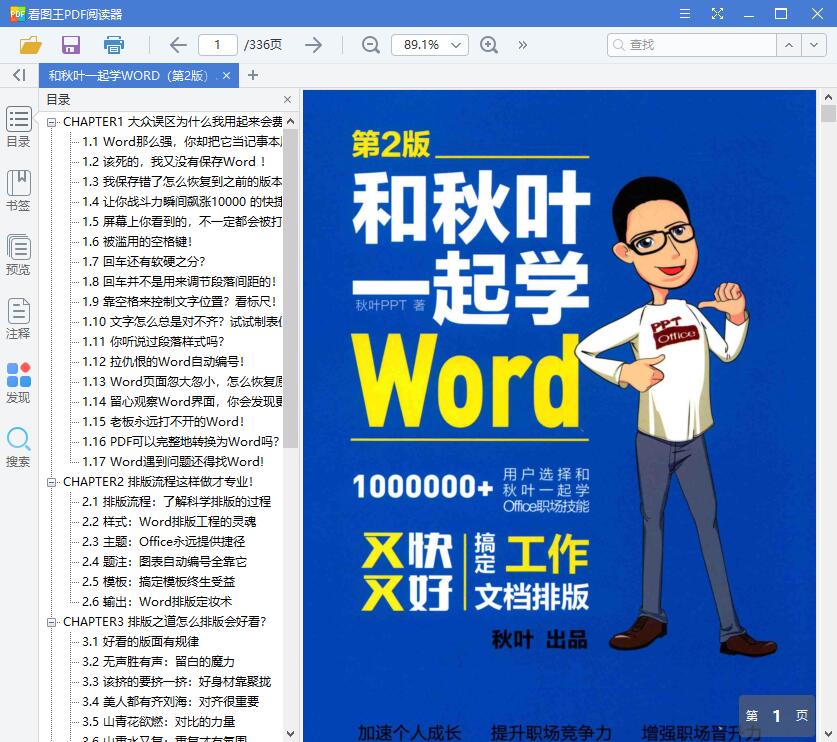The image size is (837, 742).
Task: Open a file with the folder icon
Action: tap(30, 45)
